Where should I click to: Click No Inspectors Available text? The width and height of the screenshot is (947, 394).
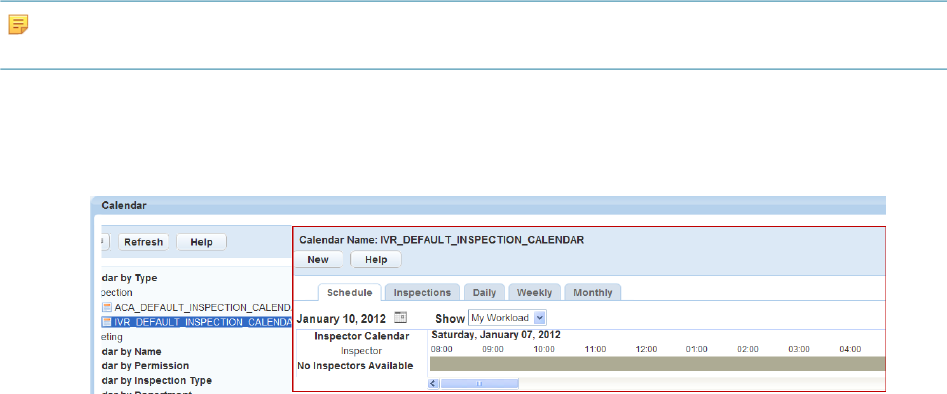[355, 366]
